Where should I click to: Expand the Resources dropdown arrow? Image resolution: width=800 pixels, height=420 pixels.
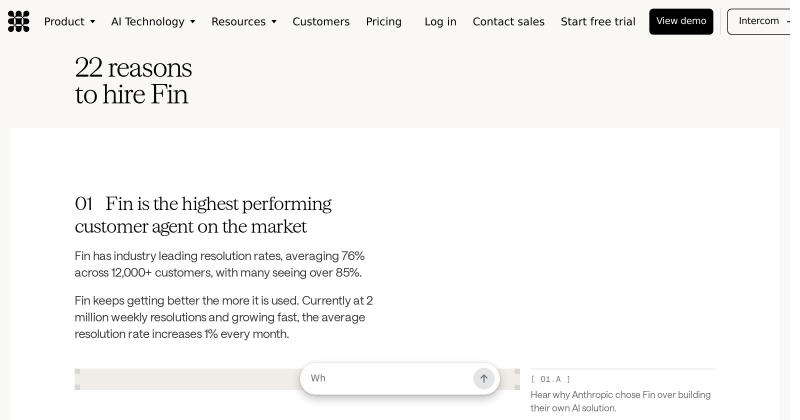tap(274, 22)
